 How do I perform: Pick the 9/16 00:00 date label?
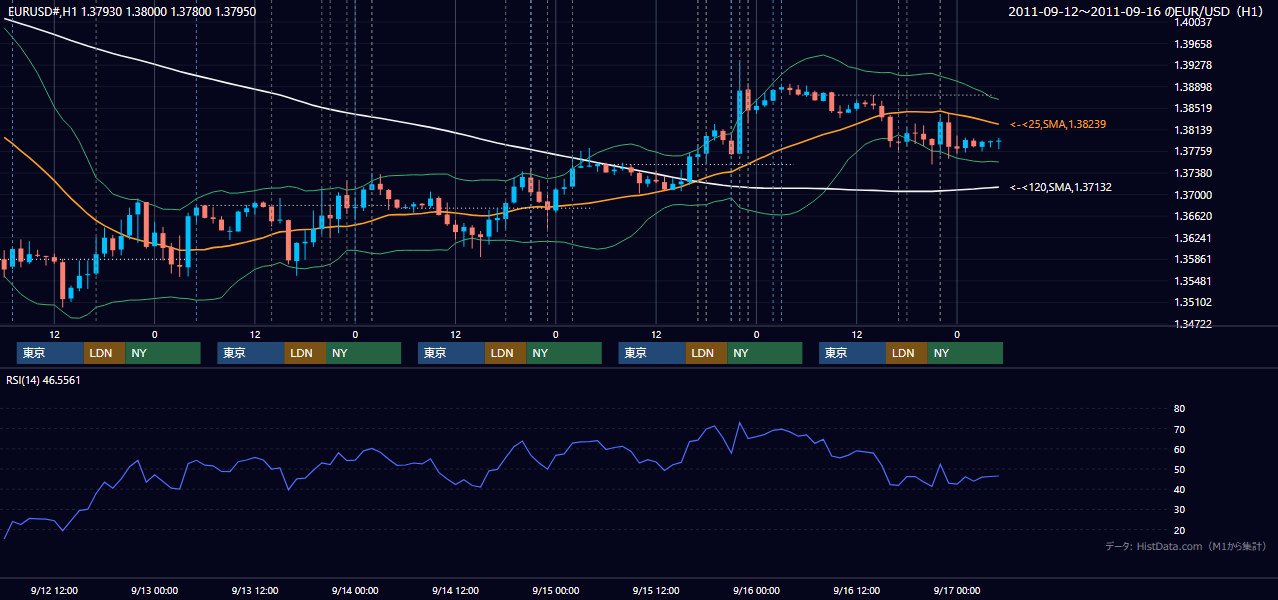pyautogui.click(x=756, y=590)
